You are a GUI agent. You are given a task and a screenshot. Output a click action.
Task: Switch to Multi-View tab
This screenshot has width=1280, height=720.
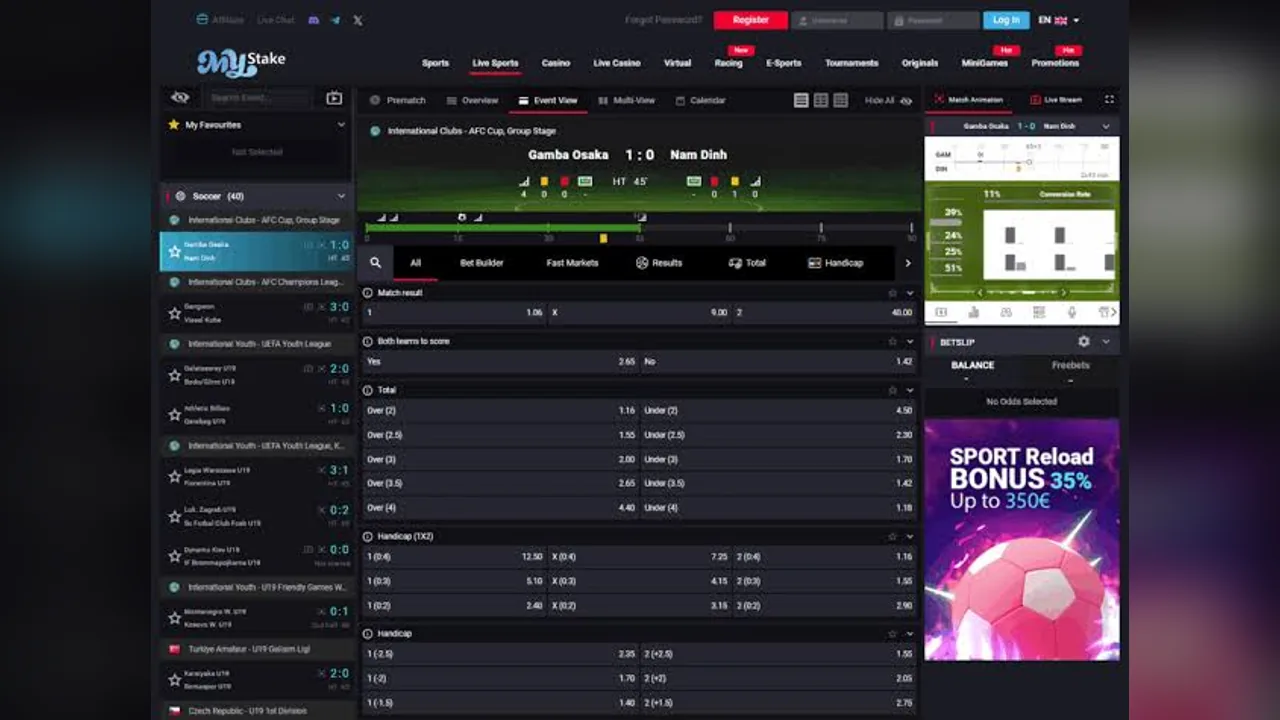point(627,100)
